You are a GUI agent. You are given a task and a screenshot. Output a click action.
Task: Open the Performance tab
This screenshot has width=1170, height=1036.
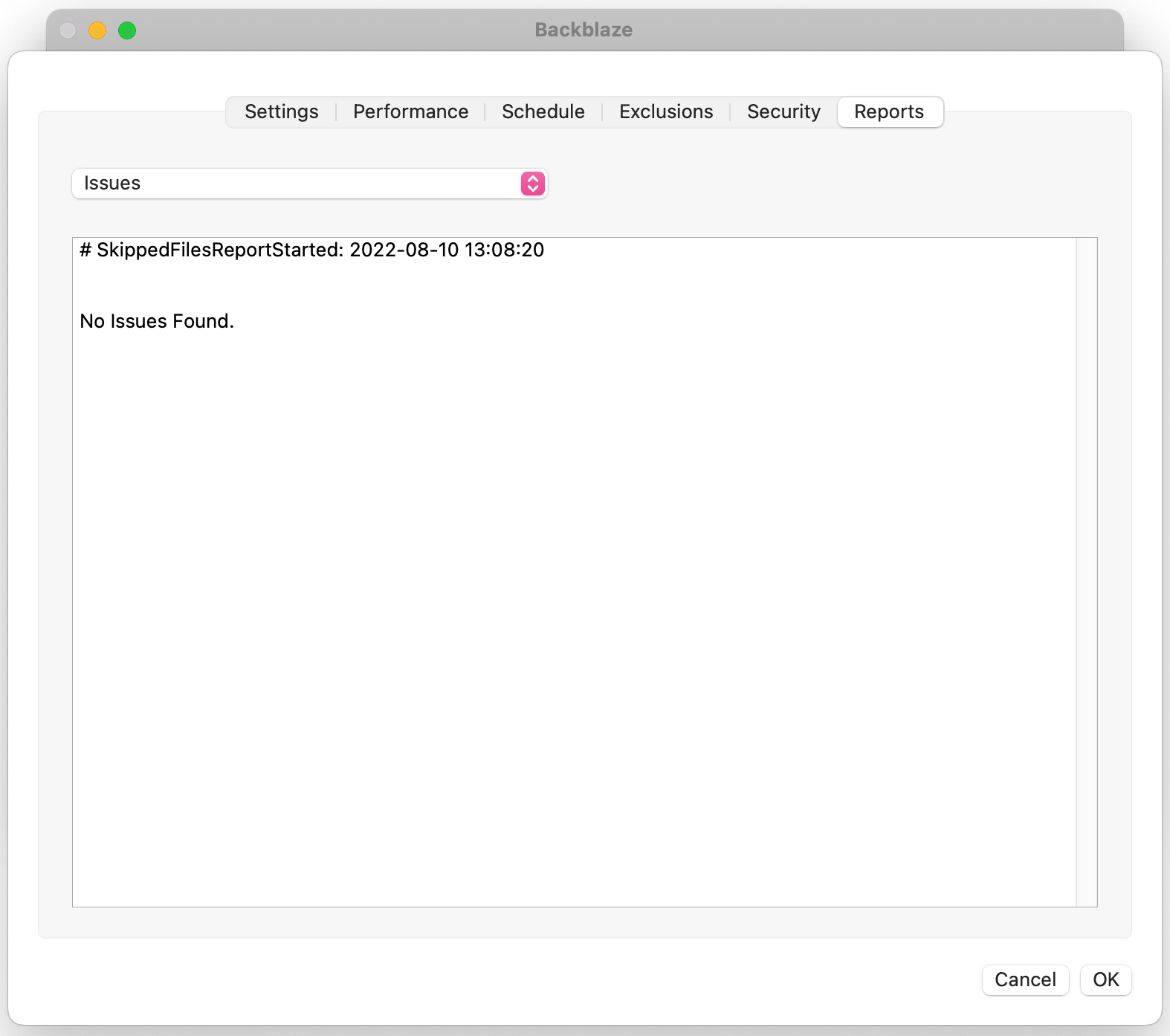(x=410, y=112)
